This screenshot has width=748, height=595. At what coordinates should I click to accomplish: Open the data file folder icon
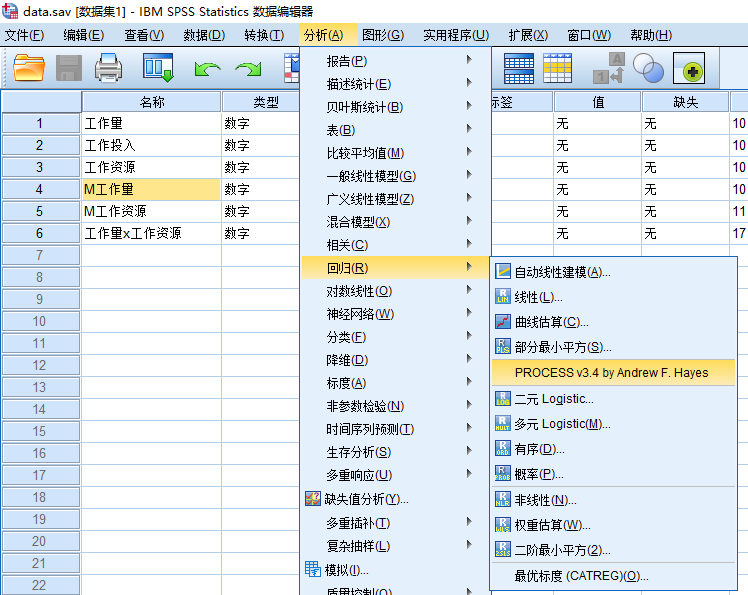(x=29, y=67)
